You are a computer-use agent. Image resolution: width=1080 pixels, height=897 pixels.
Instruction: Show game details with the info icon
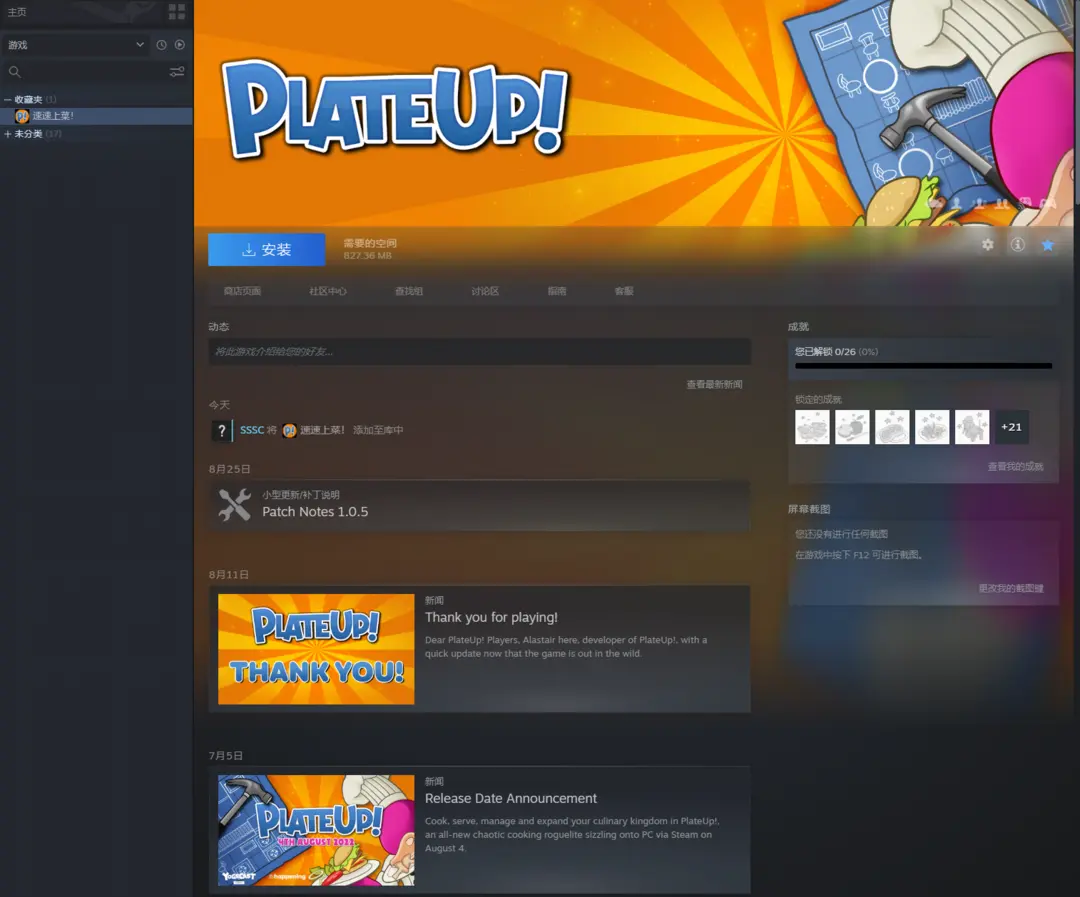(1017, 245)
